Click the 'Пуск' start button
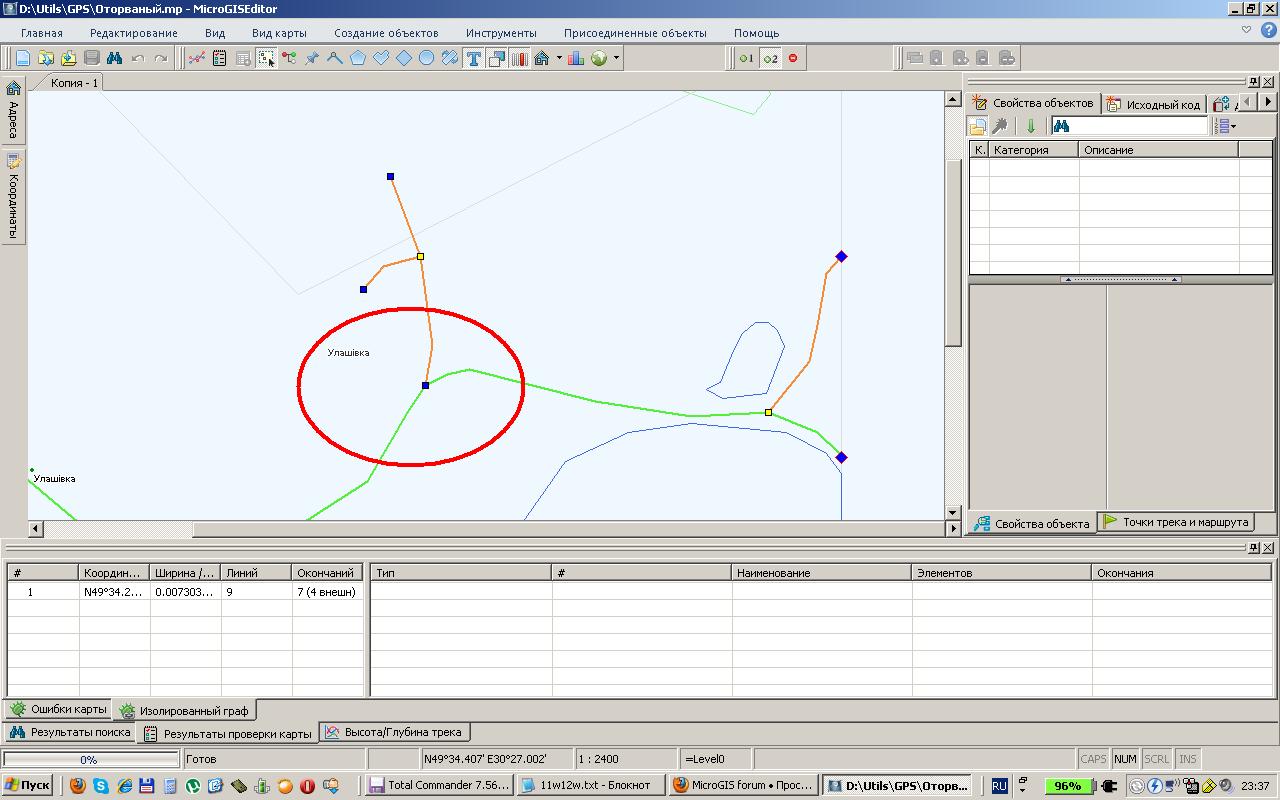Image resolution: width=1280 pixels, height=800 pixels. [27, 785]
